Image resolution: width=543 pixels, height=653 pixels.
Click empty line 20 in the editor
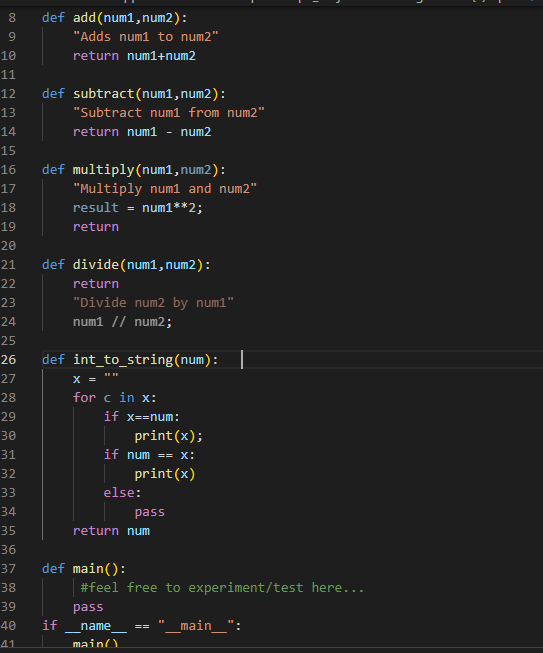click(x=291, y=246)
